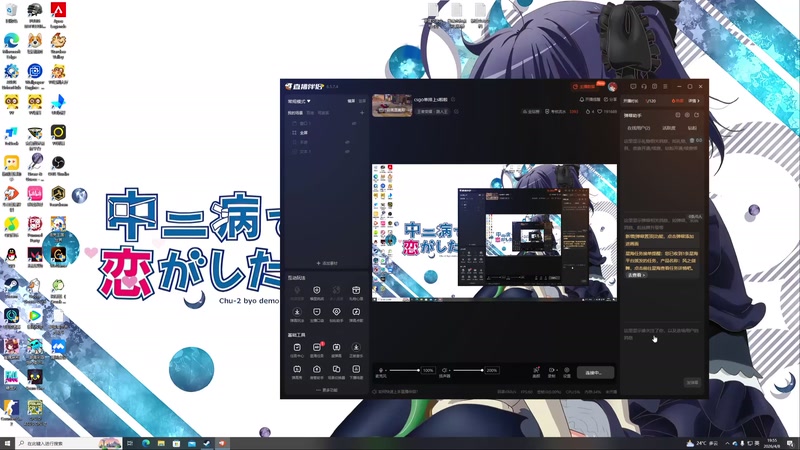Click the send button in the chat box
The image size is (800, 450).
692,382
